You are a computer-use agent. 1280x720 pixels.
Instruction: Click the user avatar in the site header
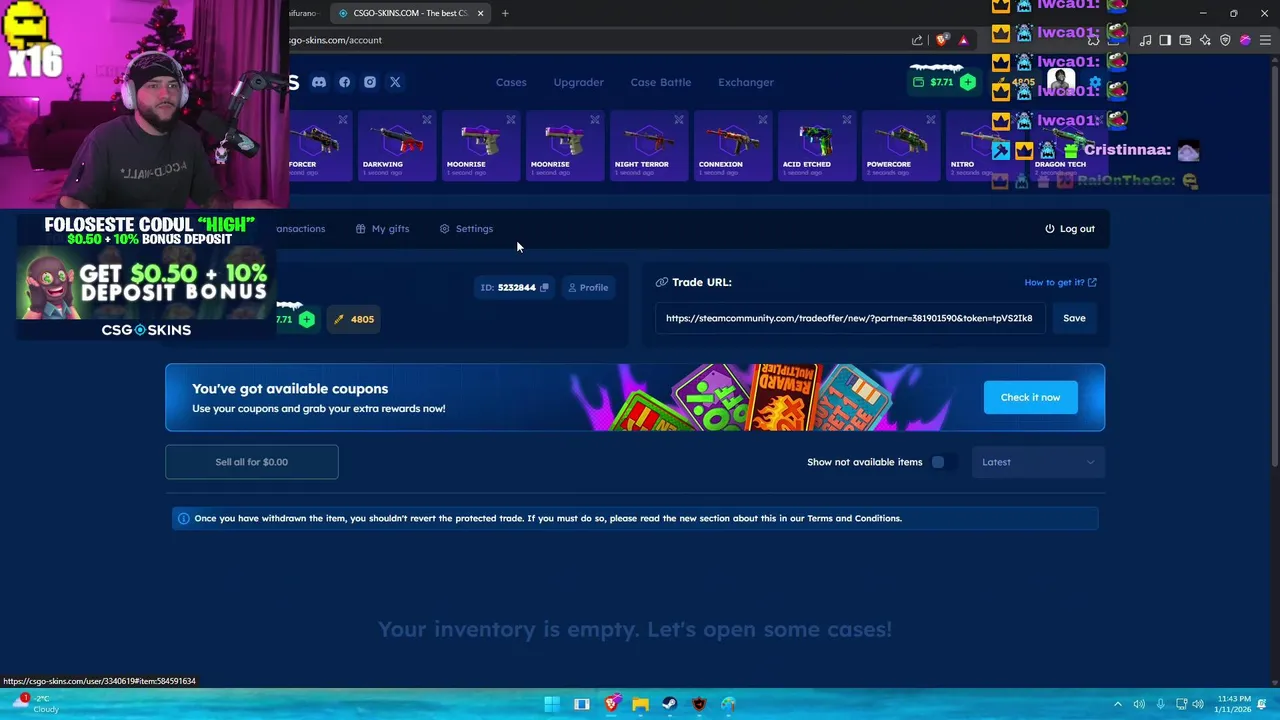(x=1061, y=82)
